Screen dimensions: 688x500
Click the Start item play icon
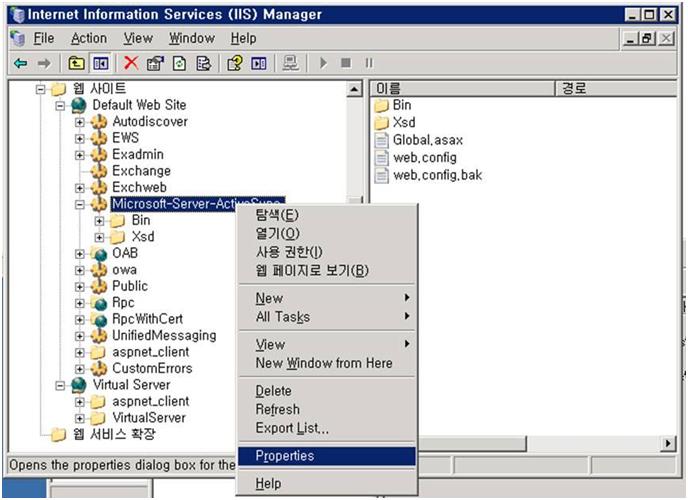coord(323,64)
